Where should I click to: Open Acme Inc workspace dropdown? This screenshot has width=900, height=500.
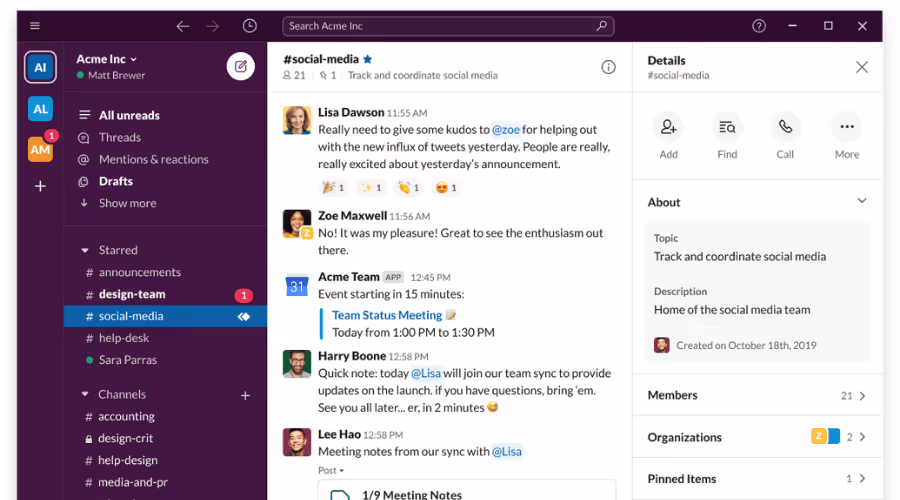(107, 59)
